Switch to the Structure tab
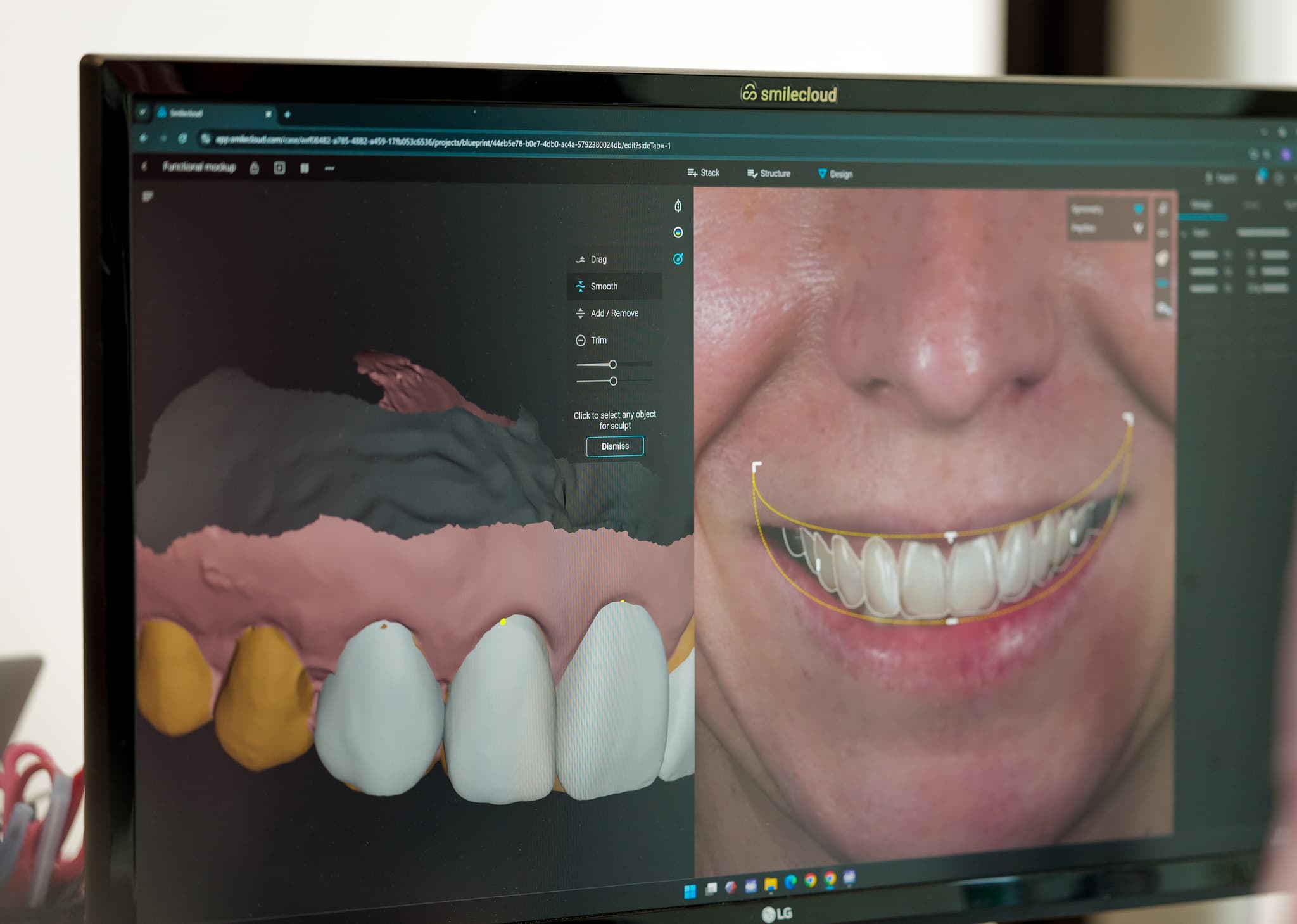The width and height of the screenshot is (1297, 924). (x=769, y=174)
